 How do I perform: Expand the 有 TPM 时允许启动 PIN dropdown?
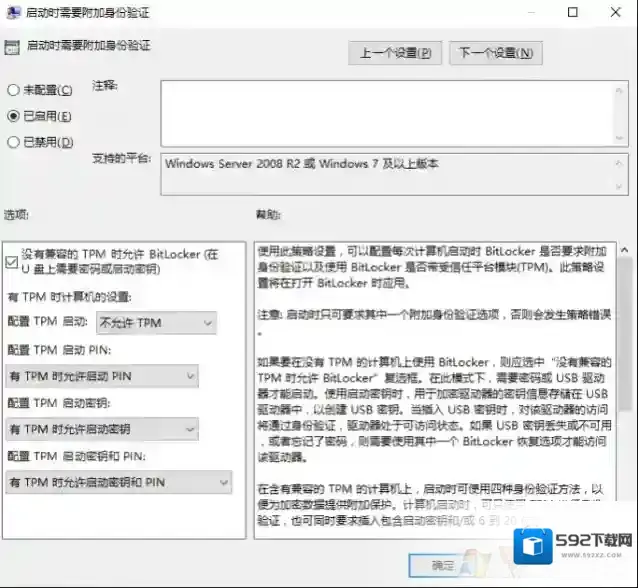(102, 376)
